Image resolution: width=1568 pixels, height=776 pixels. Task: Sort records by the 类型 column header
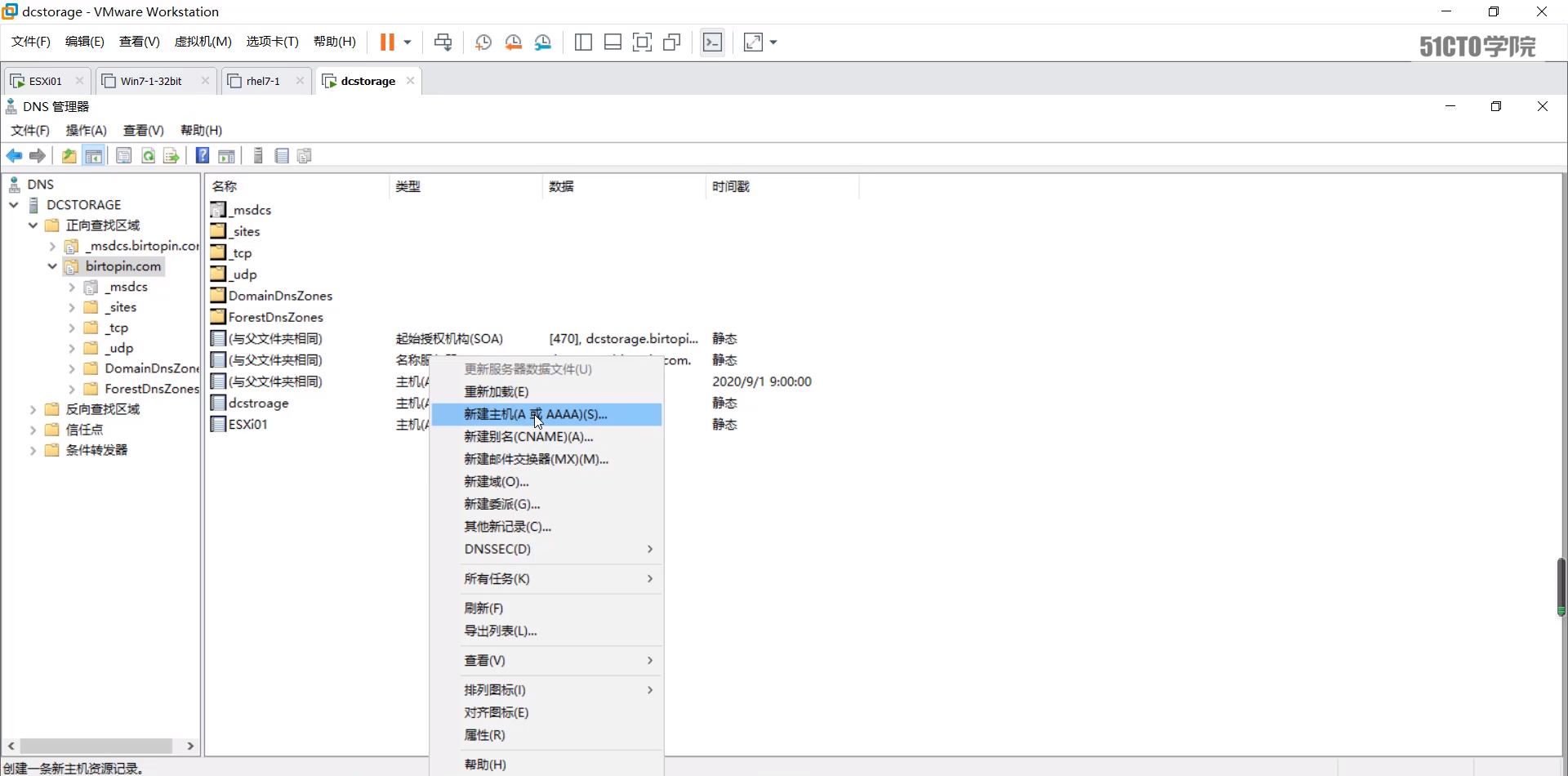point(465,187)
